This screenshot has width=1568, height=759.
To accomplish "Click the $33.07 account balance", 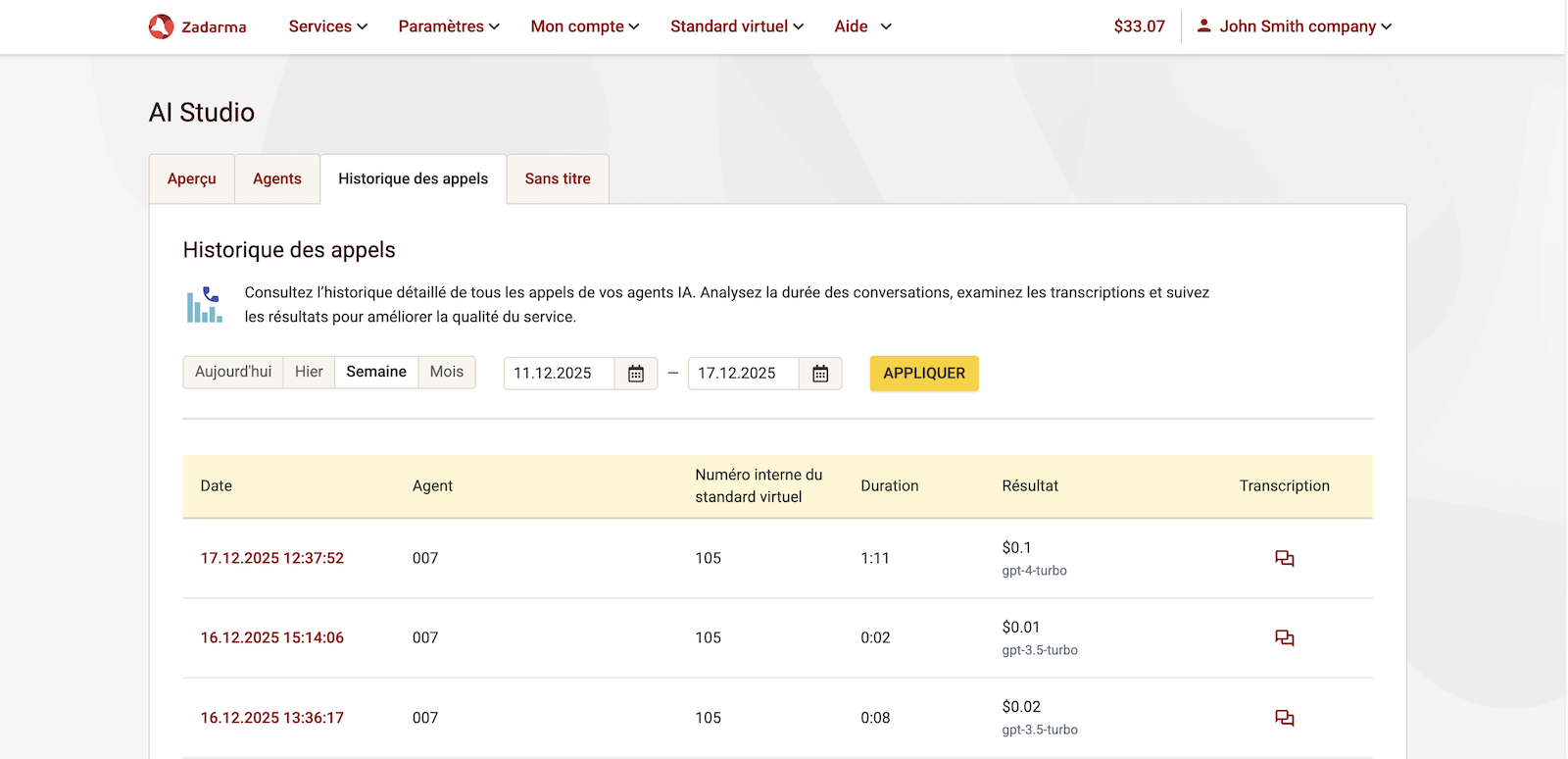I will (1139, 26).
